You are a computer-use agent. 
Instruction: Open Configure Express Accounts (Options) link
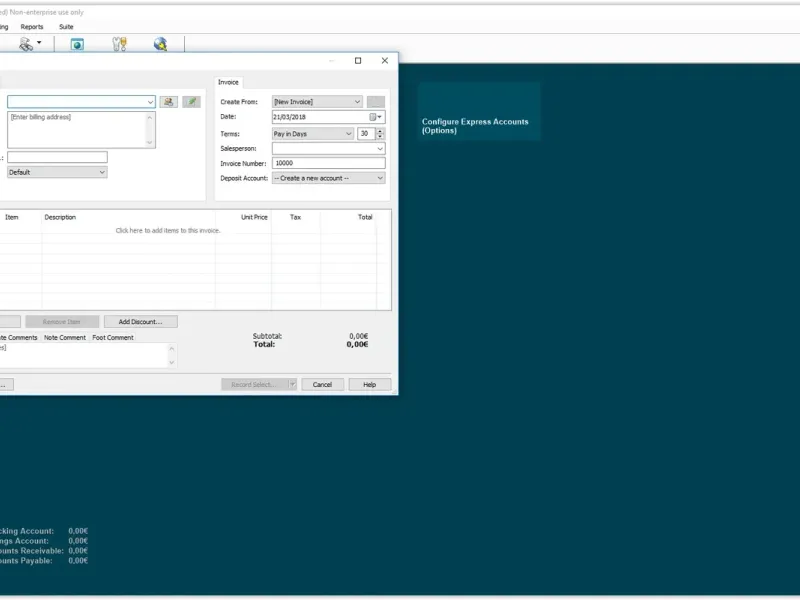point(475,126)
